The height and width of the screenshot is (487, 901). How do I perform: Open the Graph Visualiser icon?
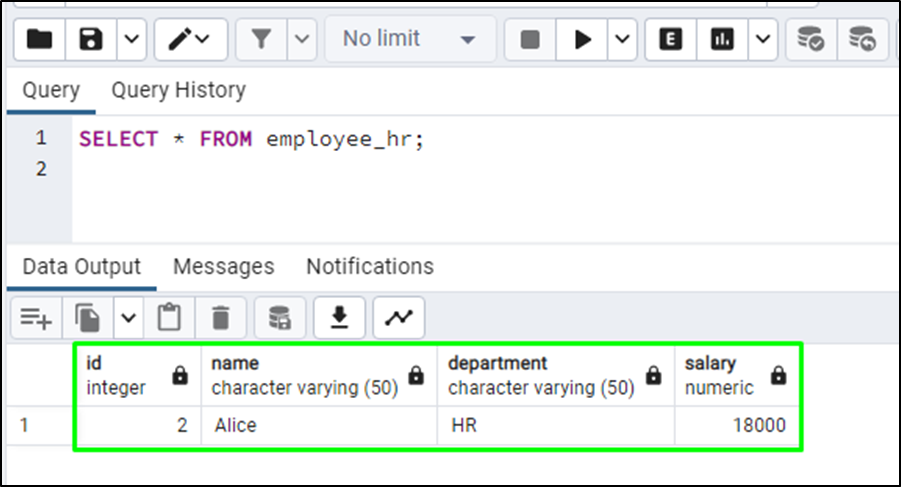399,318
